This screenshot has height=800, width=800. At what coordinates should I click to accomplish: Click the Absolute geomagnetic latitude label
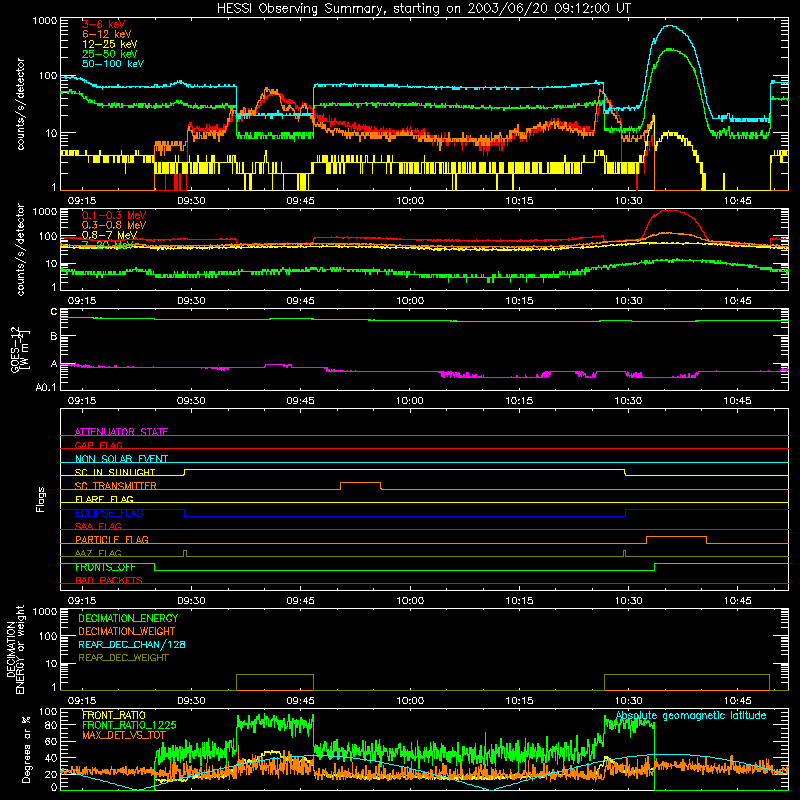pos(691,716)
